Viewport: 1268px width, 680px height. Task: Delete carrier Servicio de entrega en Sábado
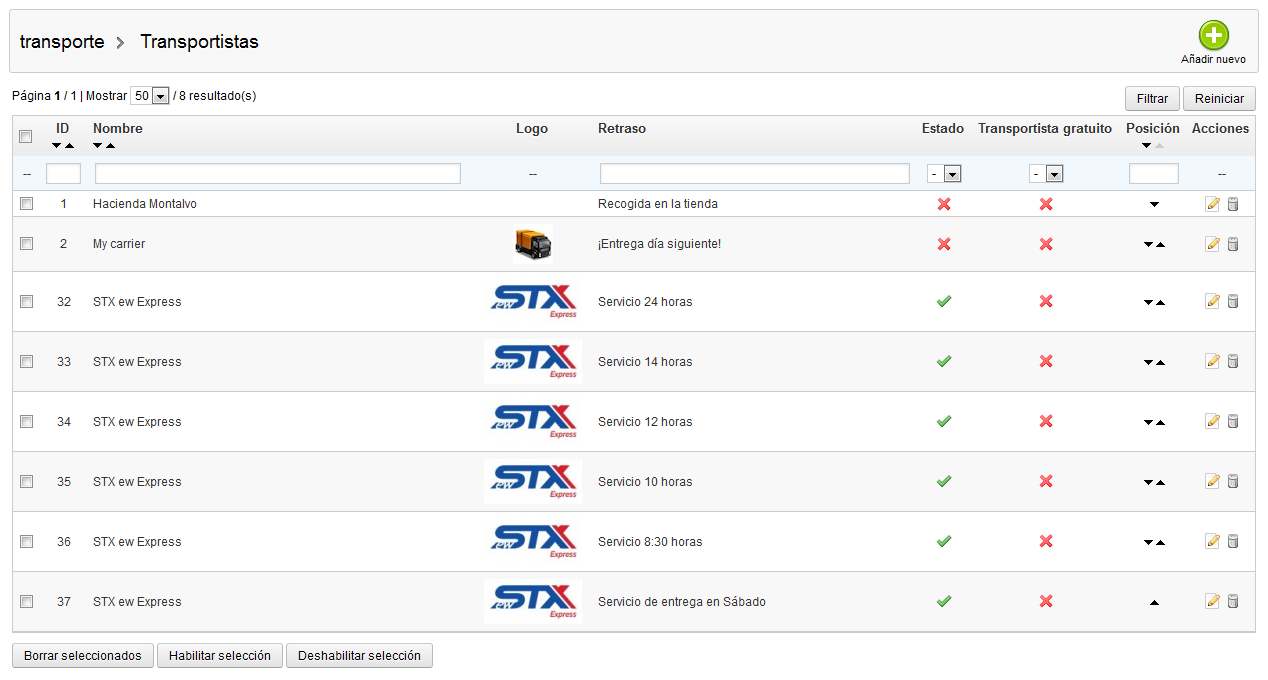[x=1233, y=601]
